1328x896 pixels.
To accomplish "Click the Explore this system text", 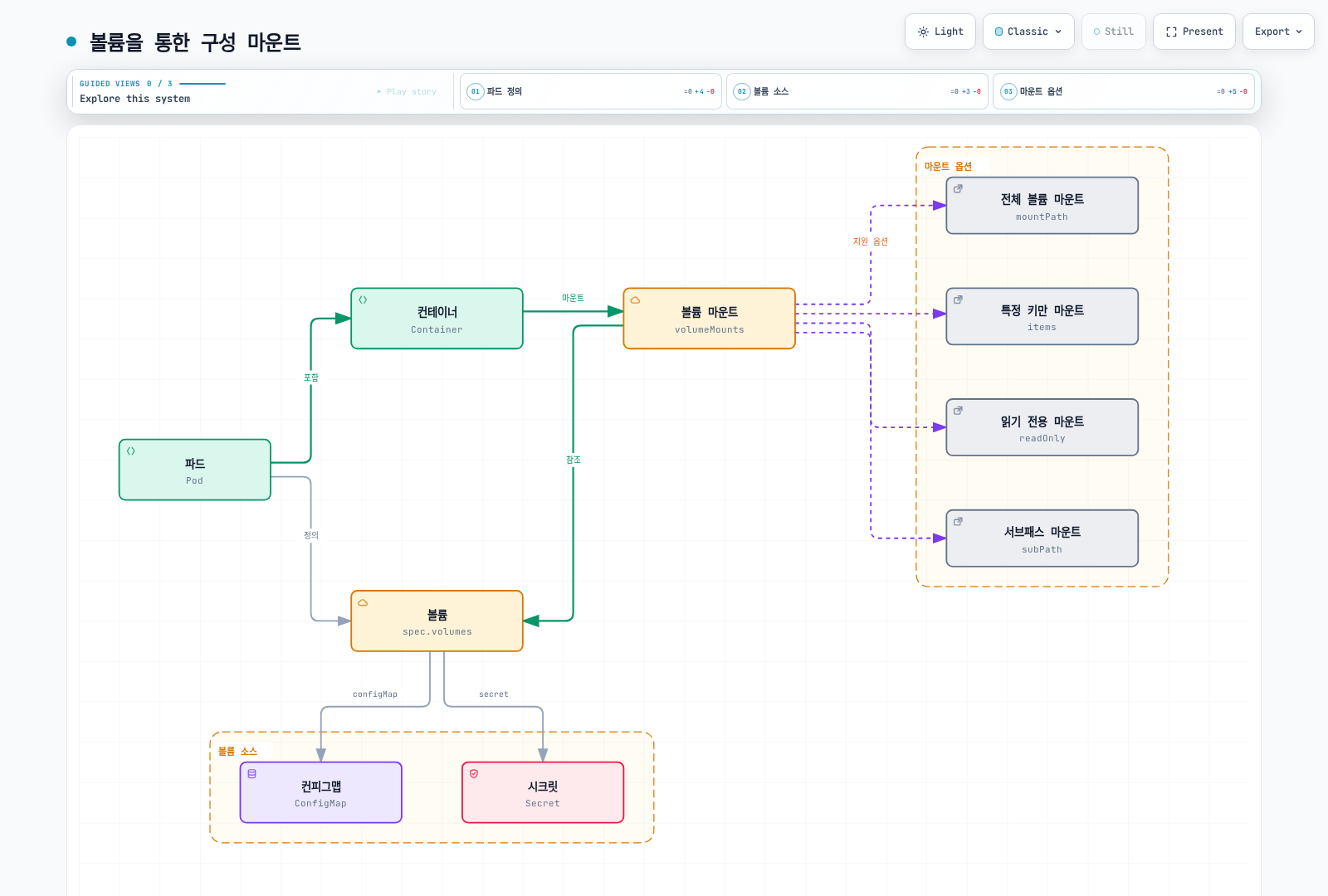I will pos(135,99).
